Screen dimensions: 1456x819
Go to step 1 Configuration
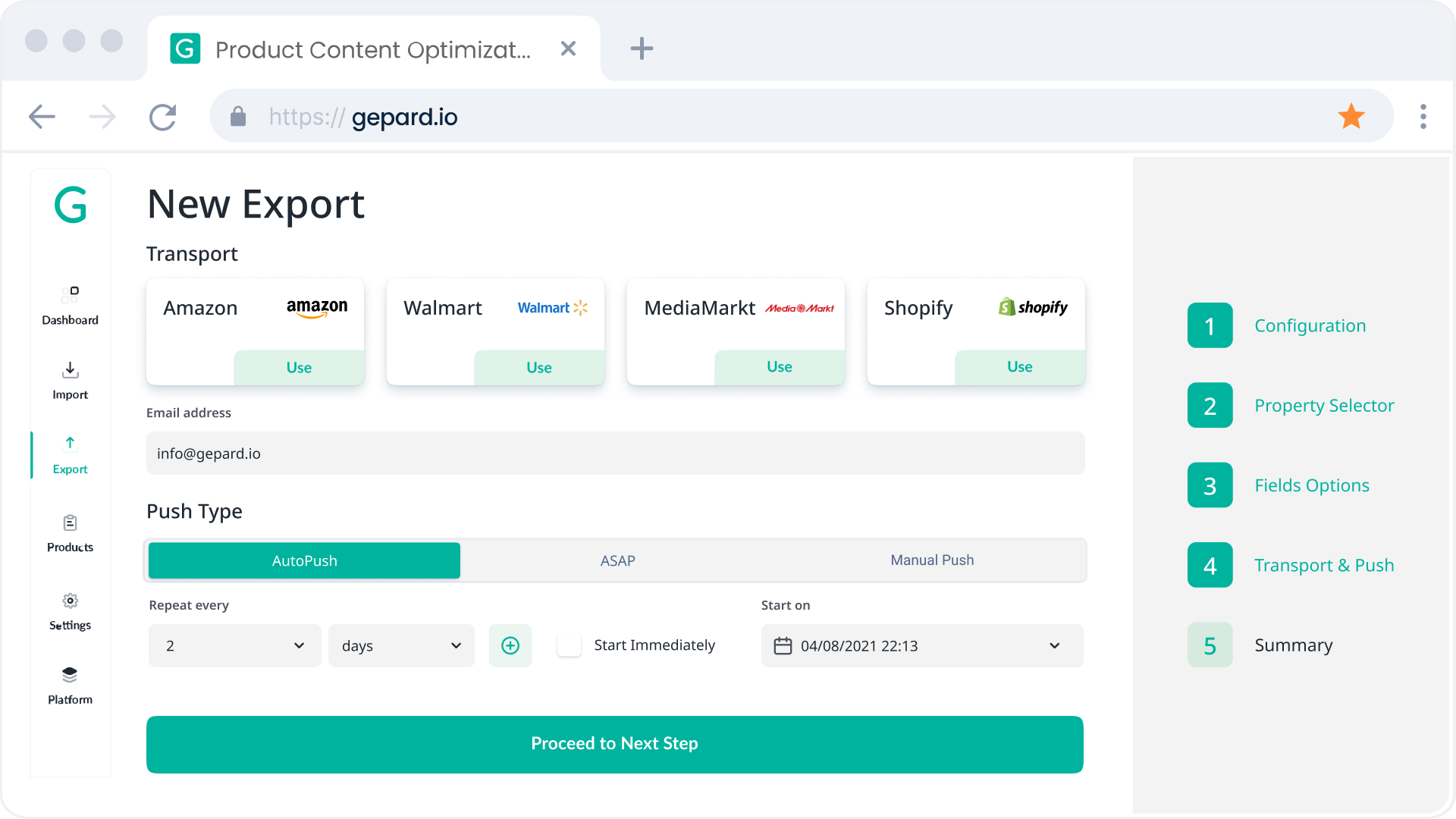[1277, 325]
